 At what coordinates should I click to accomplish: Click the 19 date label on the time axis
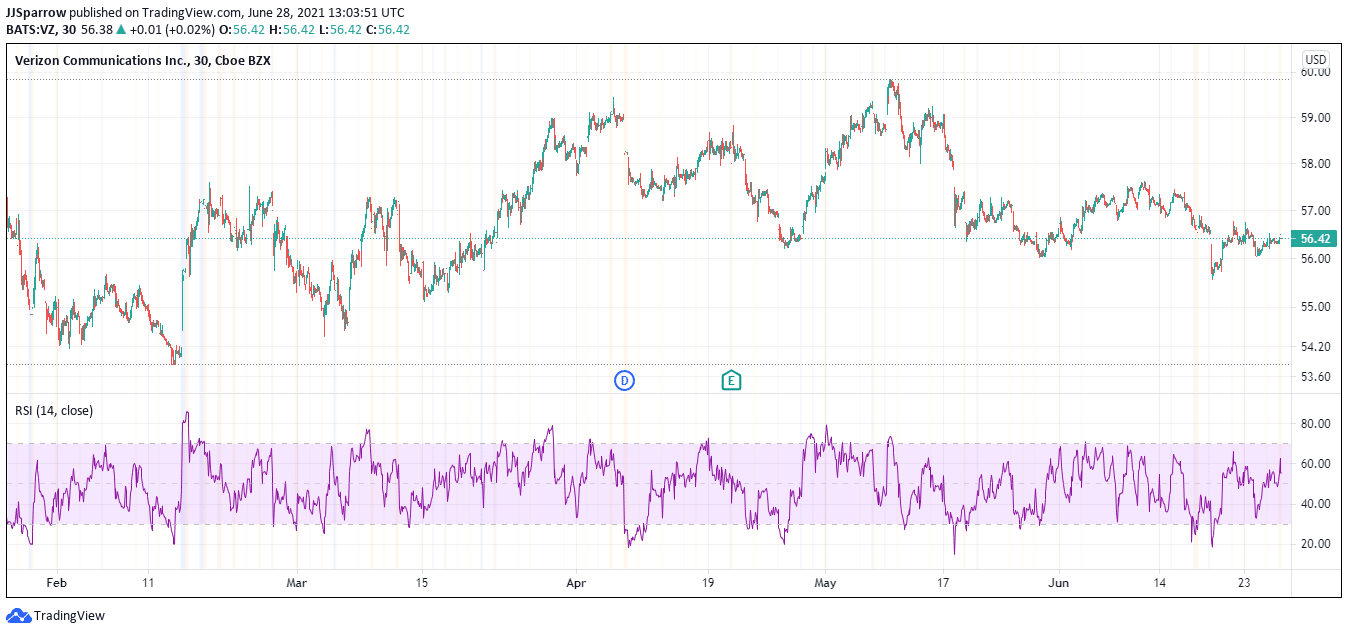tap(708, 582)
